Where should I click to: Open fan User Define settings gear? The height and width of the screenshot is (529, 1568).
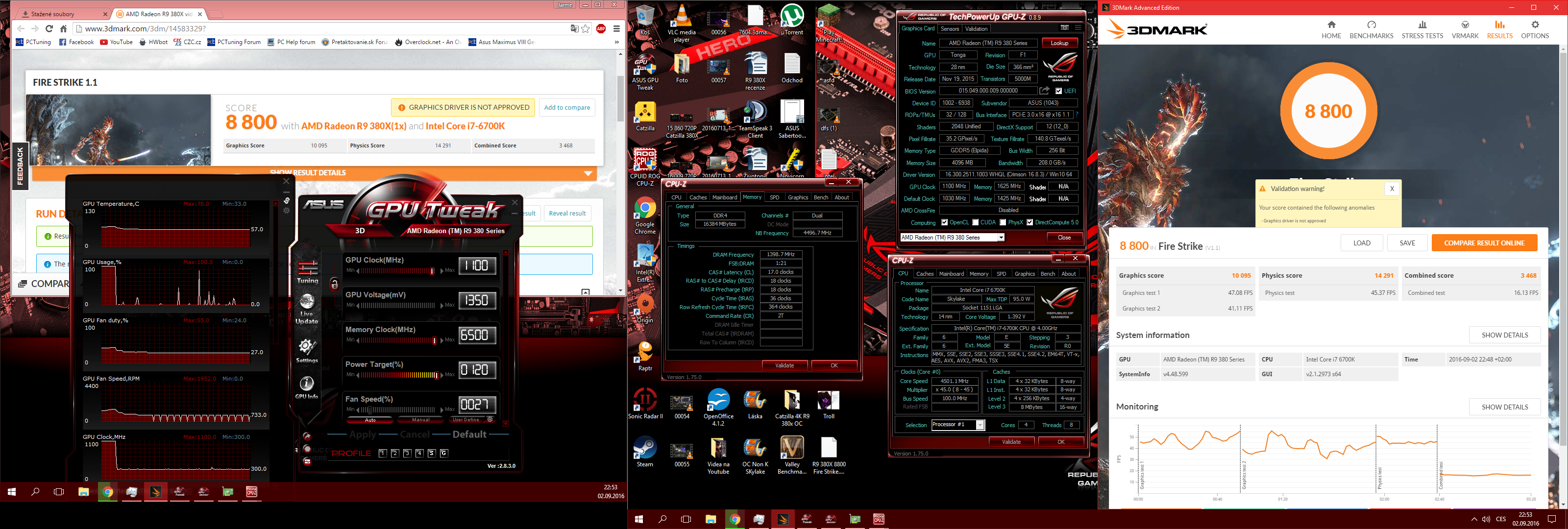[490, 419]
